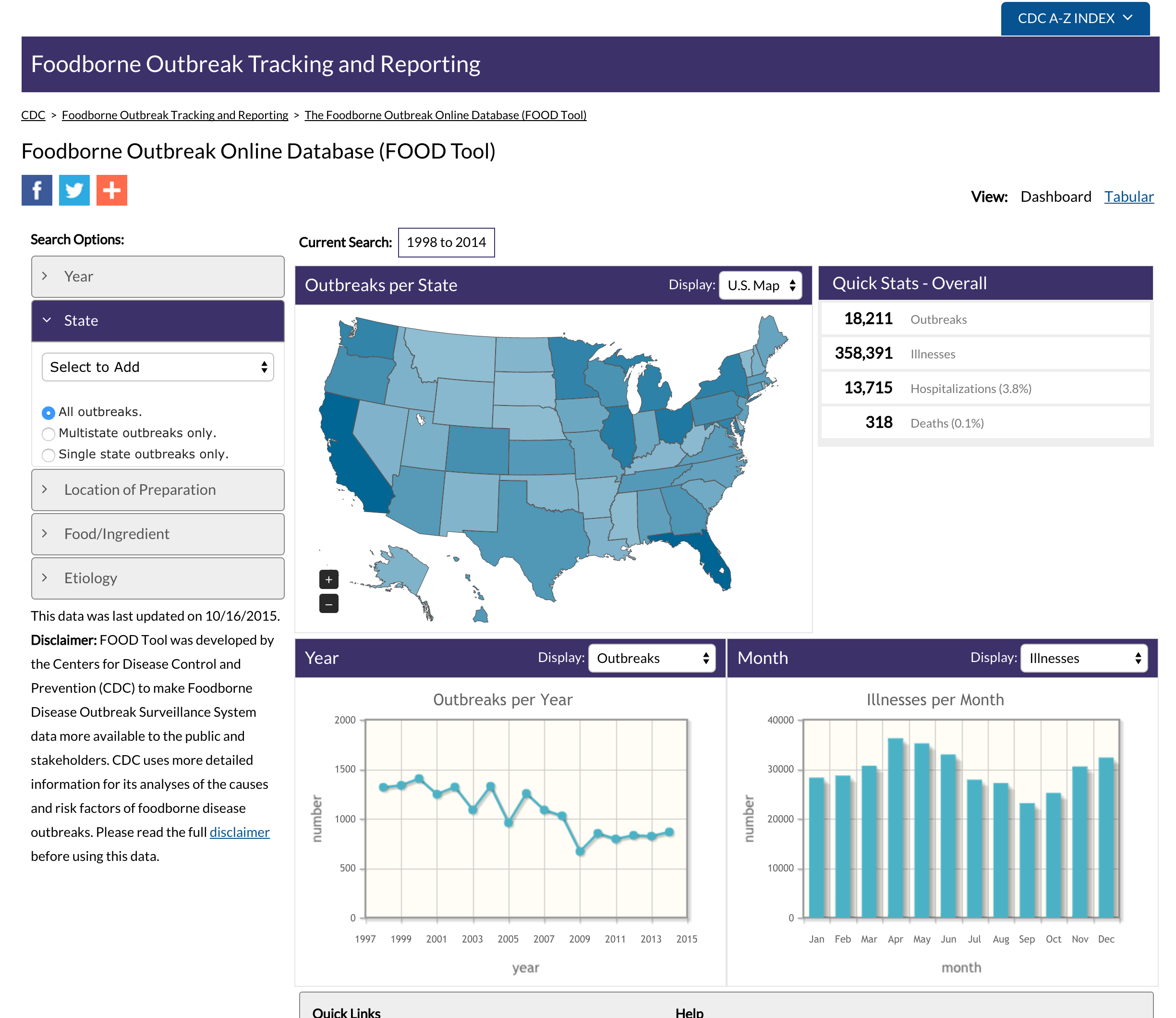
Task: Select Single state outbreaks only option
Action: (48, 455)
